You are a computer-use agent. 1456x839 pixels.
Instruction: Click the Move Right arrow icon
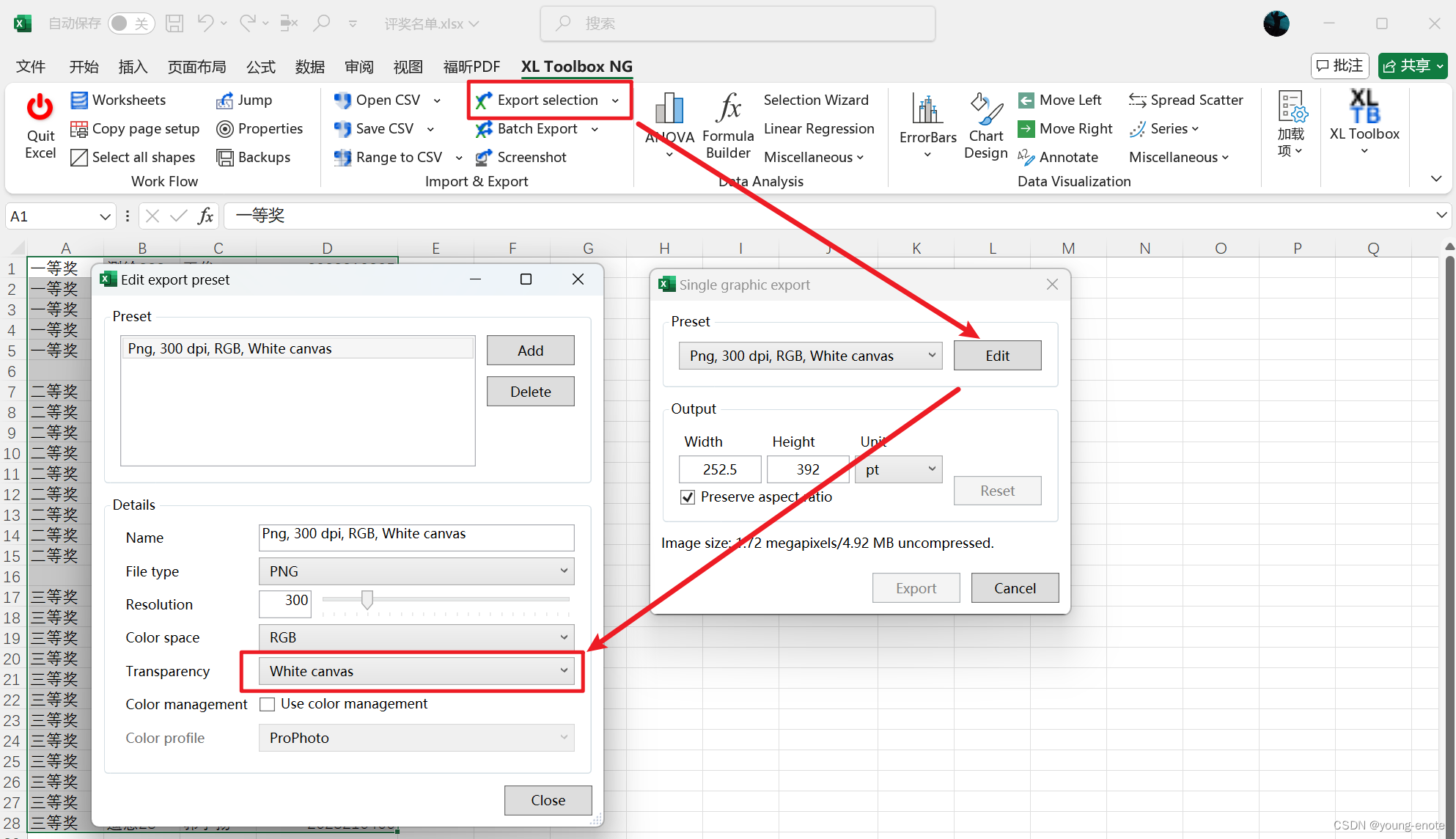1026,129
